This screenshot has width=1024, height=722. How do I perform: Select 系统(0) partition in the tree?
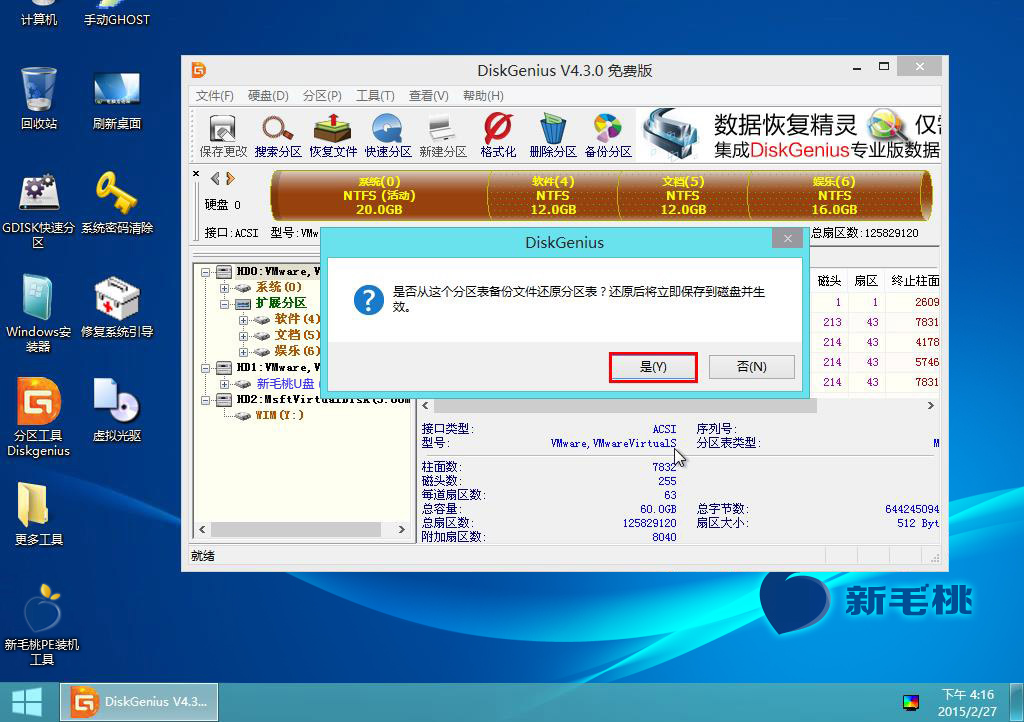coord(278,287)
